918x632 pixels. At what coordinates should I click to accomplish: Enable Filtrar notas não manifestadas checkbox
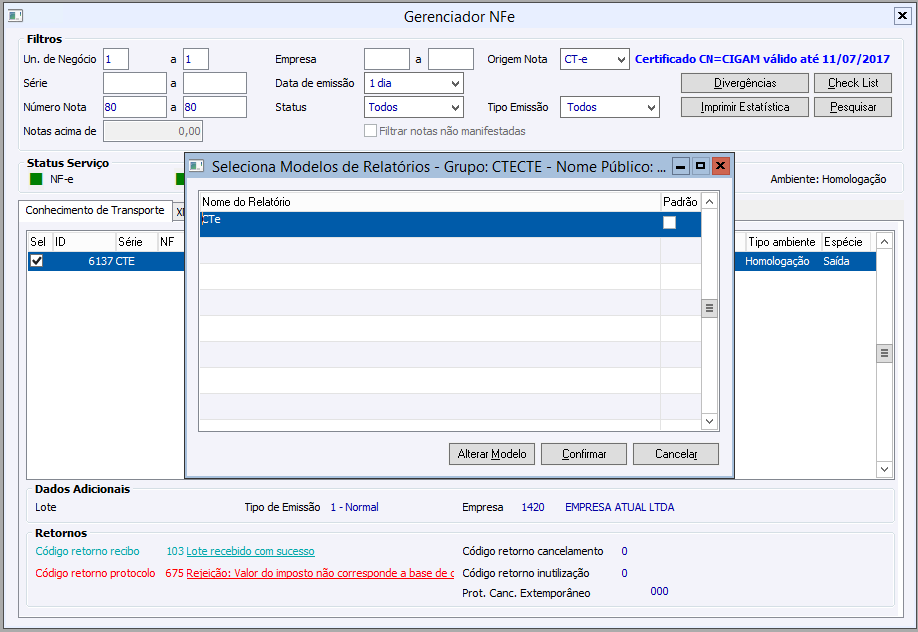370,131
